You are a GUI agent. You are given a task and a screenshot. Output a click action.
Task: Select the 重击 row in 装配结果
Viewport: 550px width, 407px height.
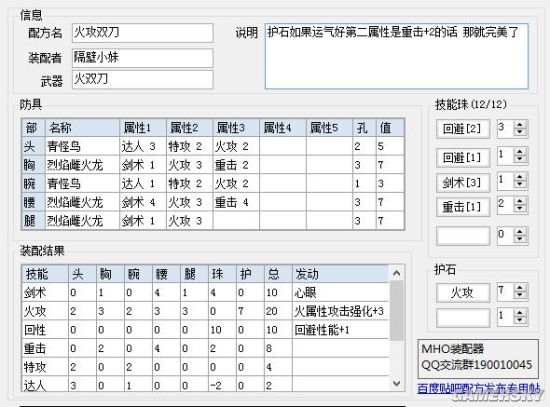(206, 348)
